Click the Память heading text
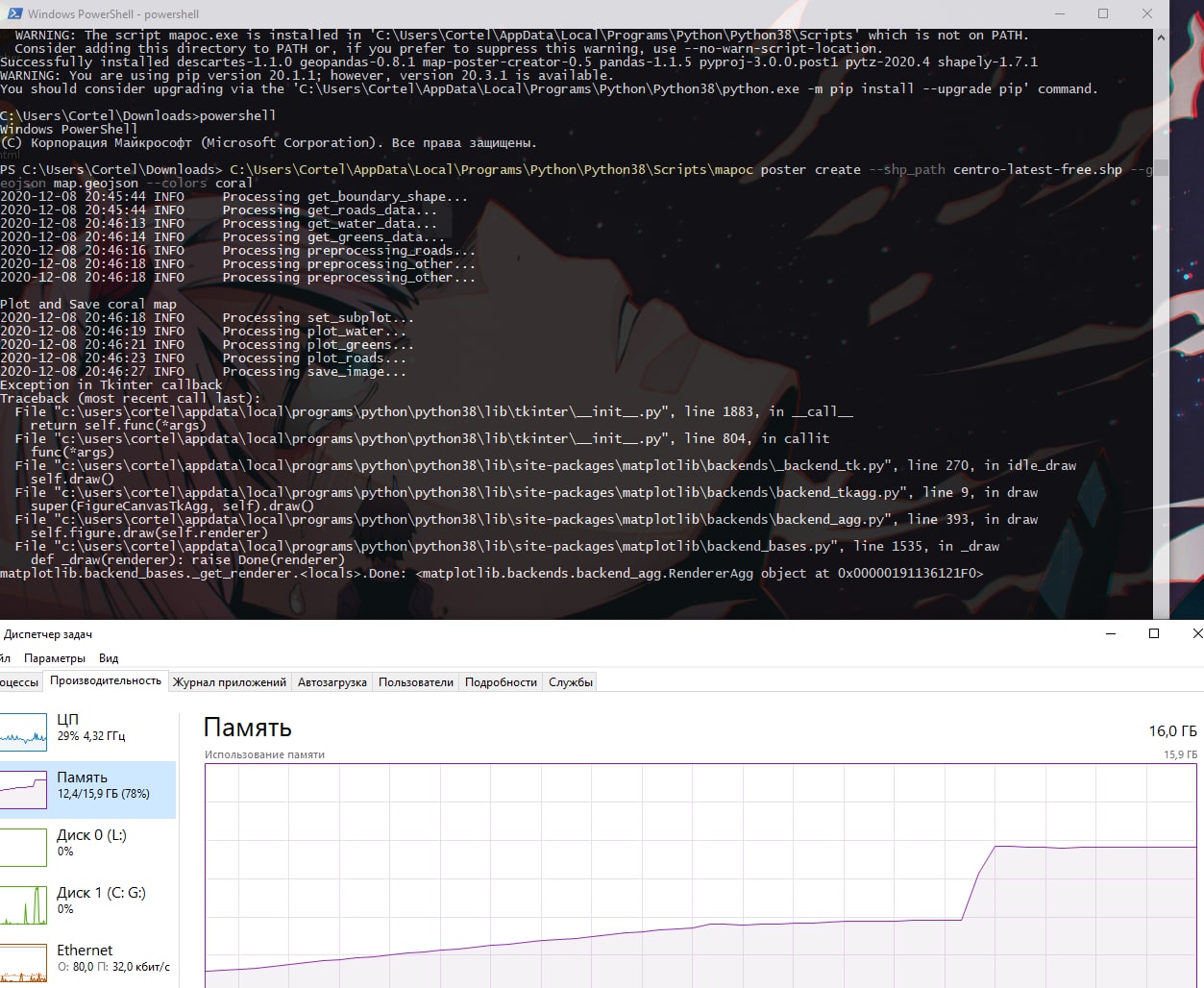This screenshot has width=1204, height=988. pyautogui.click(x=248, y=728)
